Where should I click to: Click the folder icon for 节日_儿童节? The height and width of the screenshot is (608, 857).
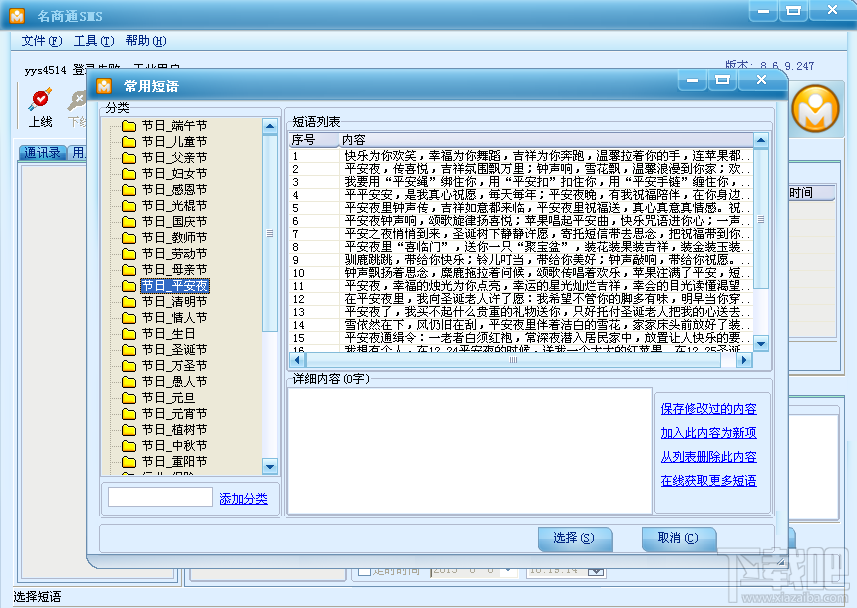(x=129, y=142)
